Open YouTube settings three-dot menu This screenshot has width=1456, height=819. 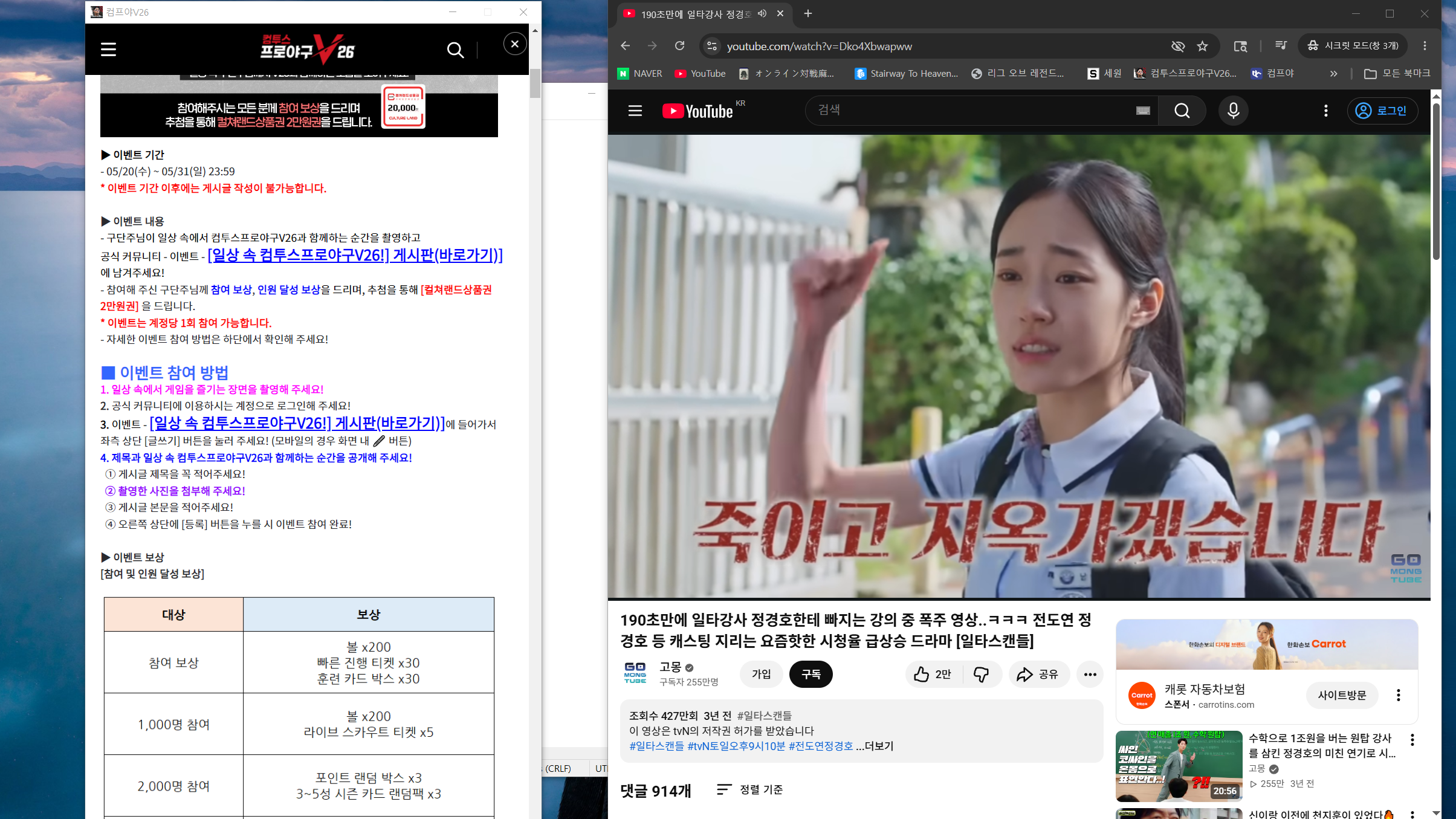(1326, 111)
